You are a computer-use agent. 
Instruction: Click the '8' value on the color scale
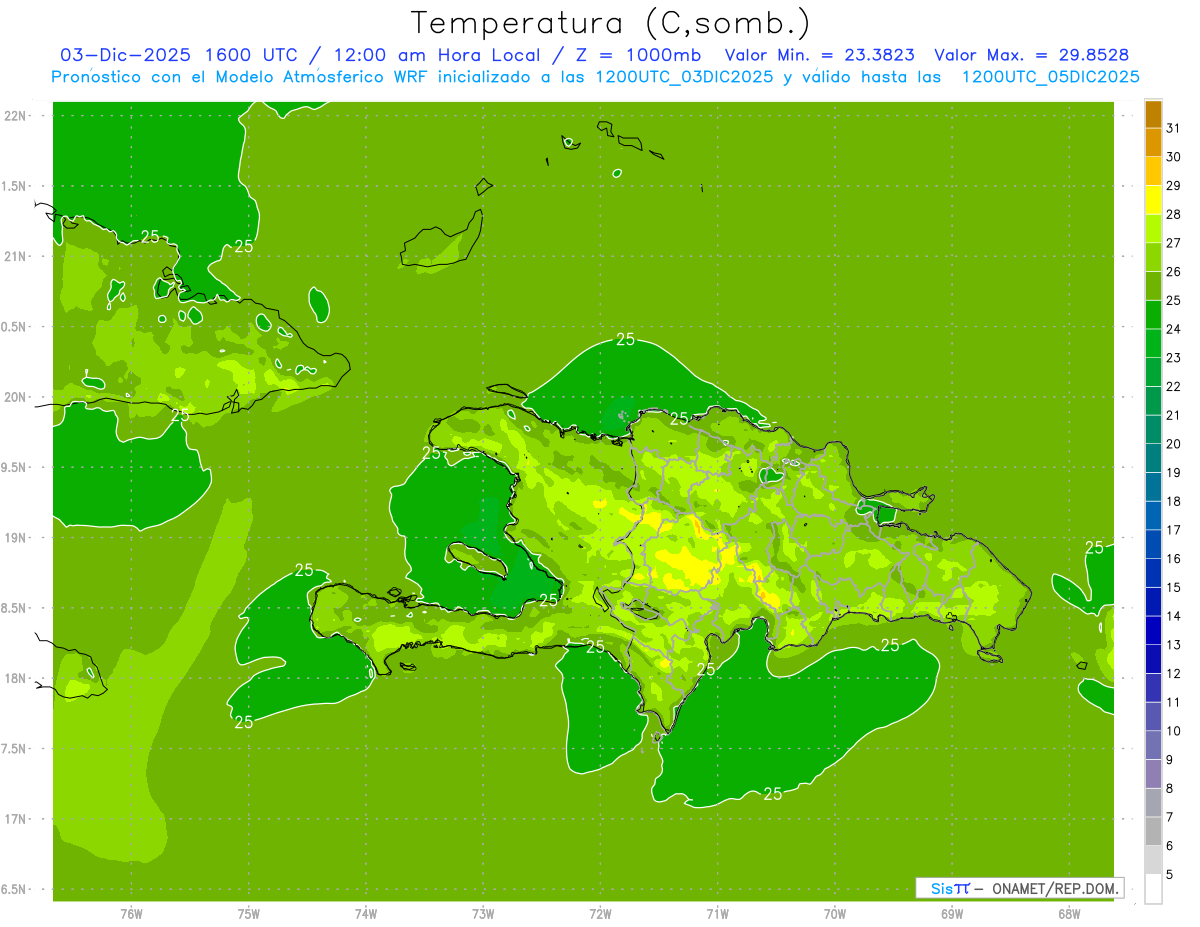[1170, 789]
